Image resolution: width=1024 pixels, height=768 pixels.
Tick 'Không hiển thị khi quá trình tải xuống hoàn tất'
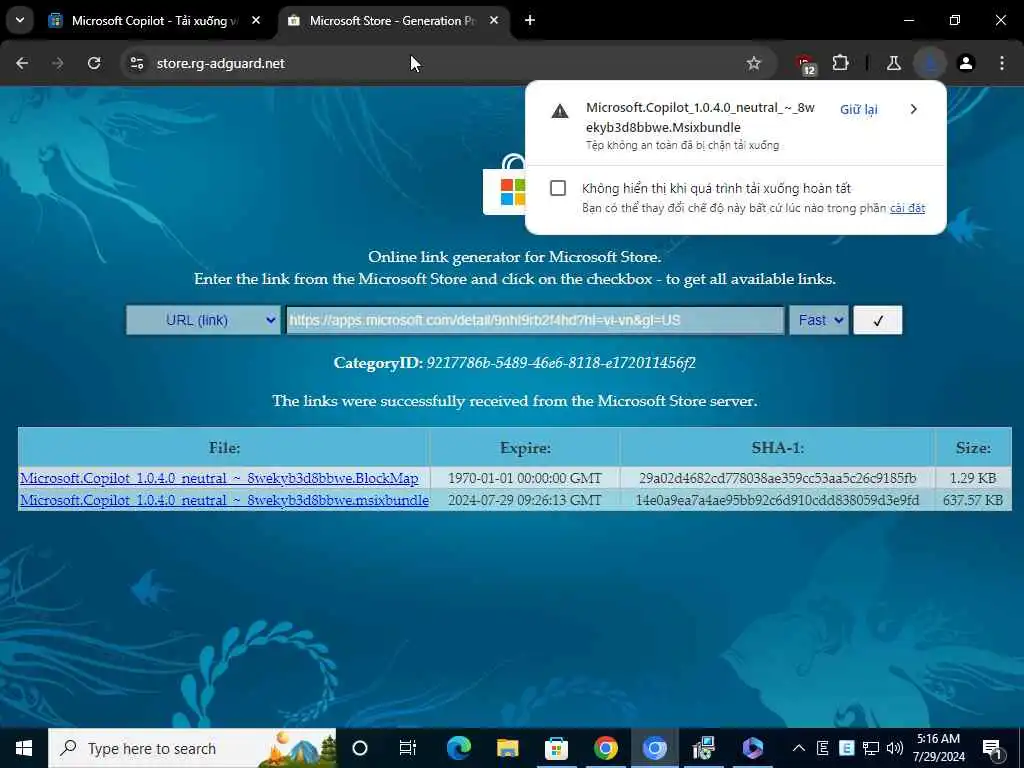558,188
